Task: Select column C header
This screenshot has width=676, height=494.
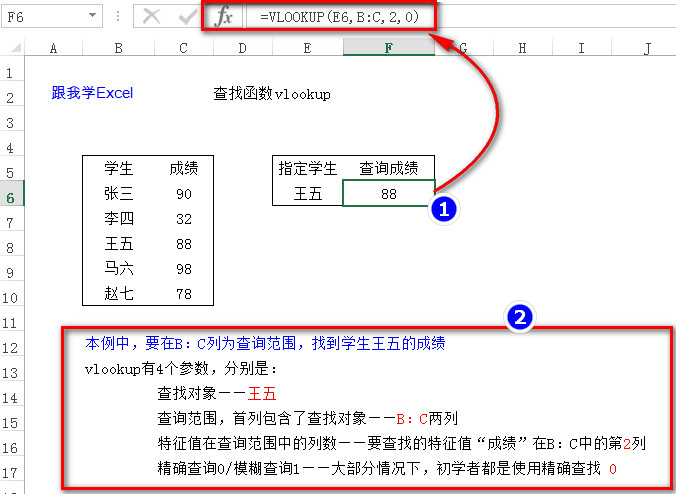Action: (x=184, y=48)
